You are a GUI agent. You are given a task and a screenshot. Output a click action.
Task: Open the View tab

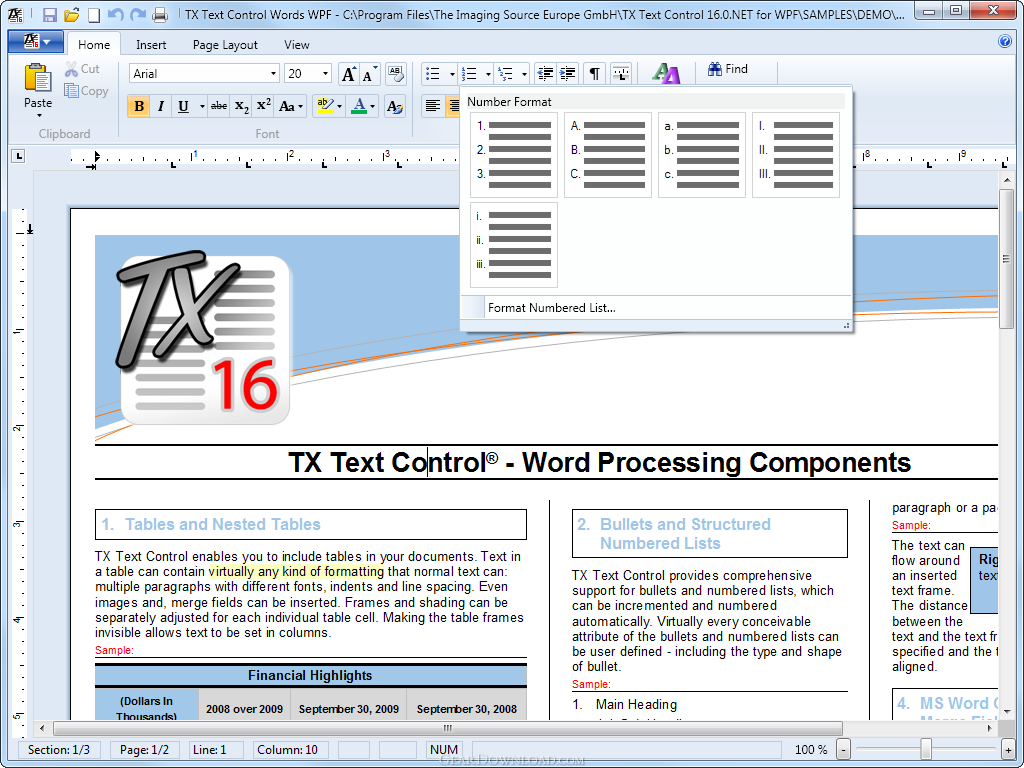(x=296, y=44)
